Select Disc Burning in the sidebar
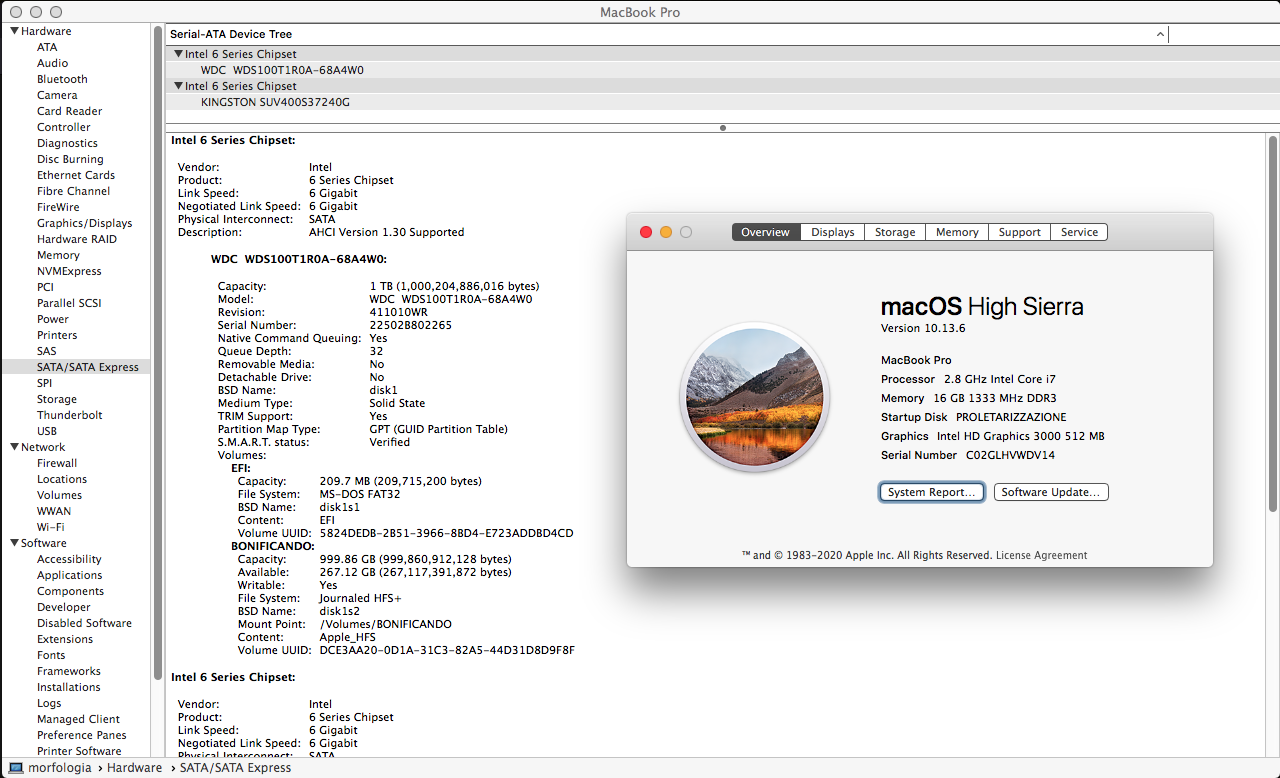 pos(70,159)
